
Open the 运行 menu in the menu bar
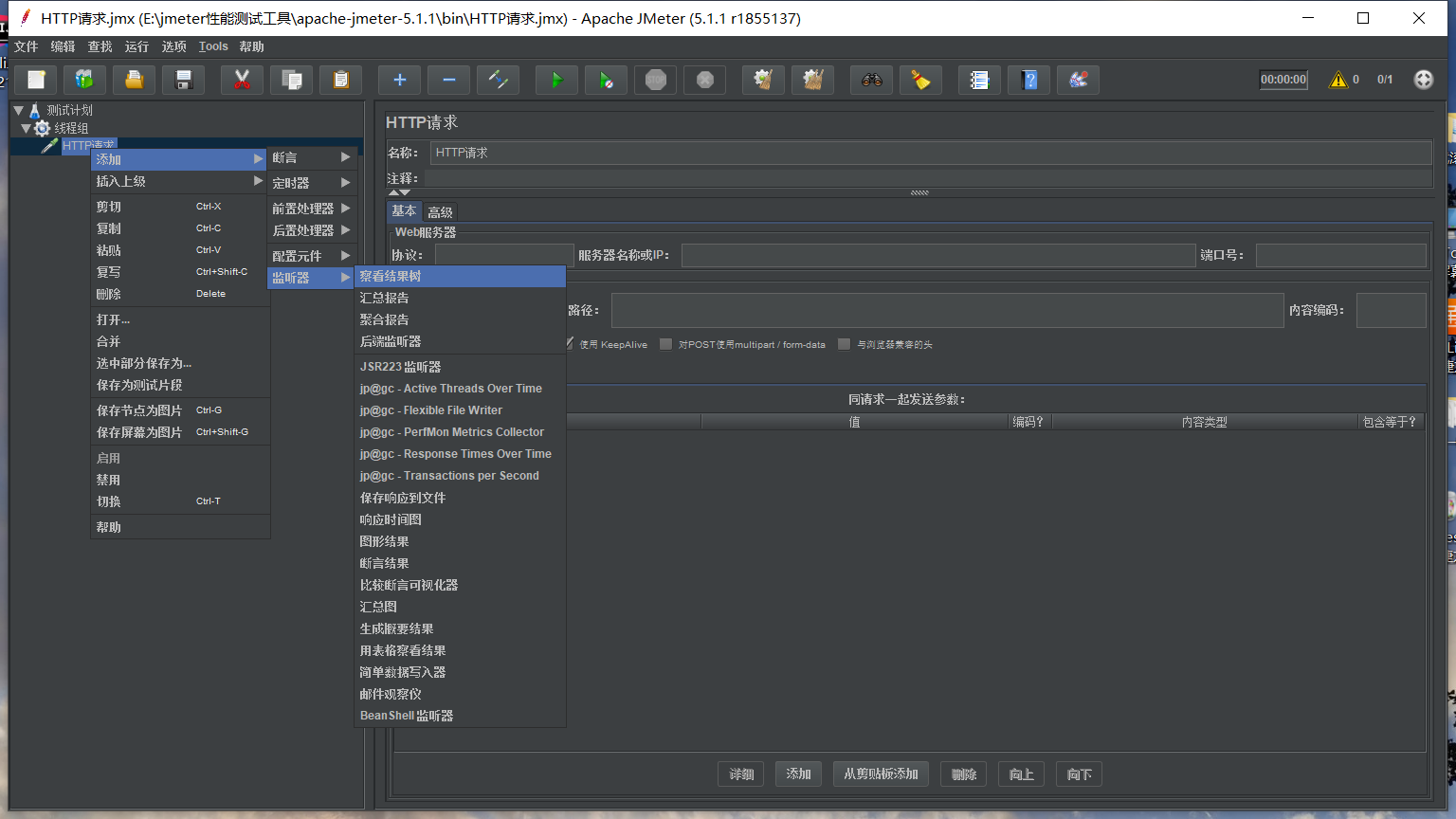pyautogui.click(x=136, y=46)
